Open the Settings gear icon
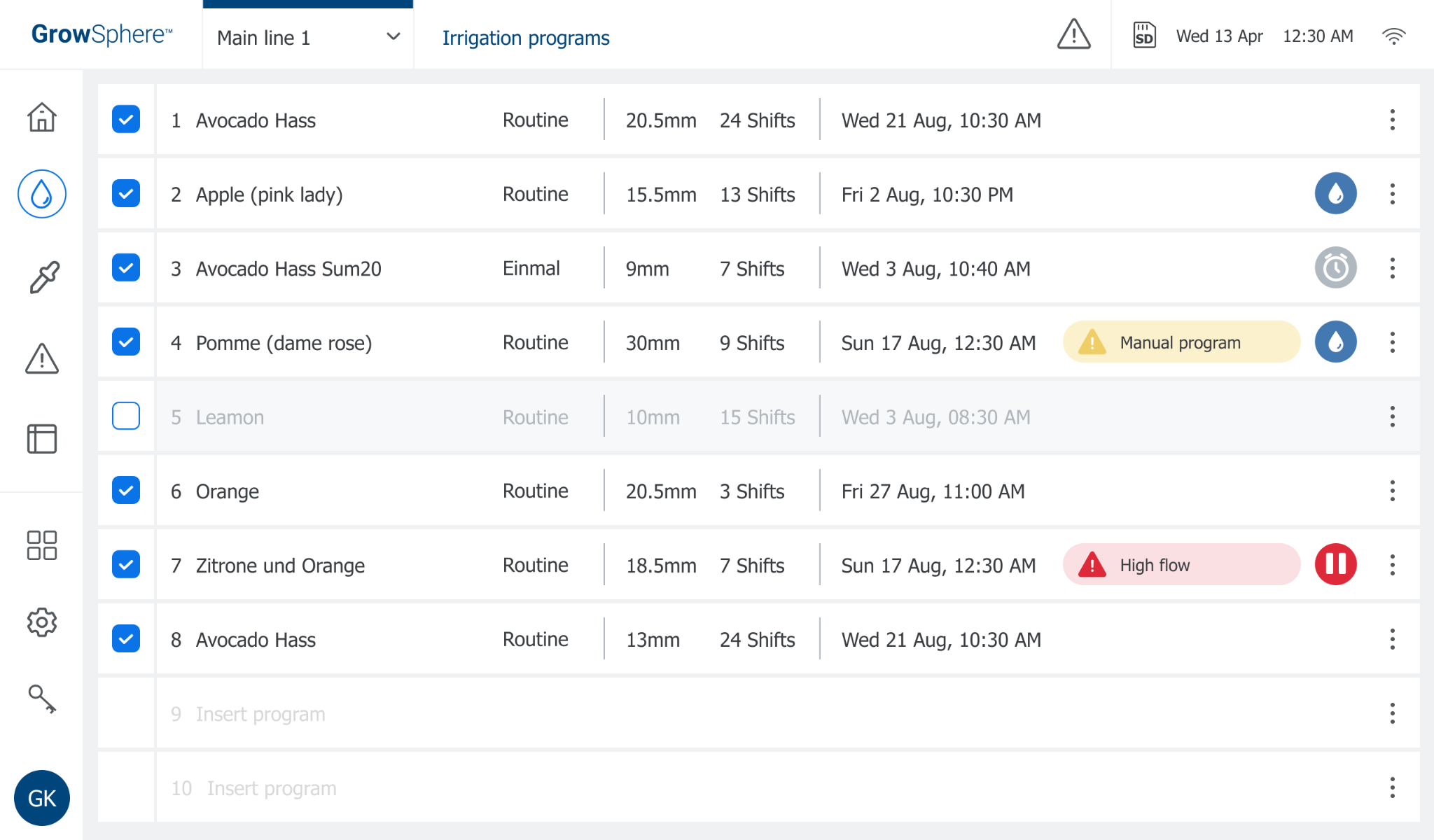Image resolution: width=1434 pixels, height=840 pixels. (x=42, y=622)
